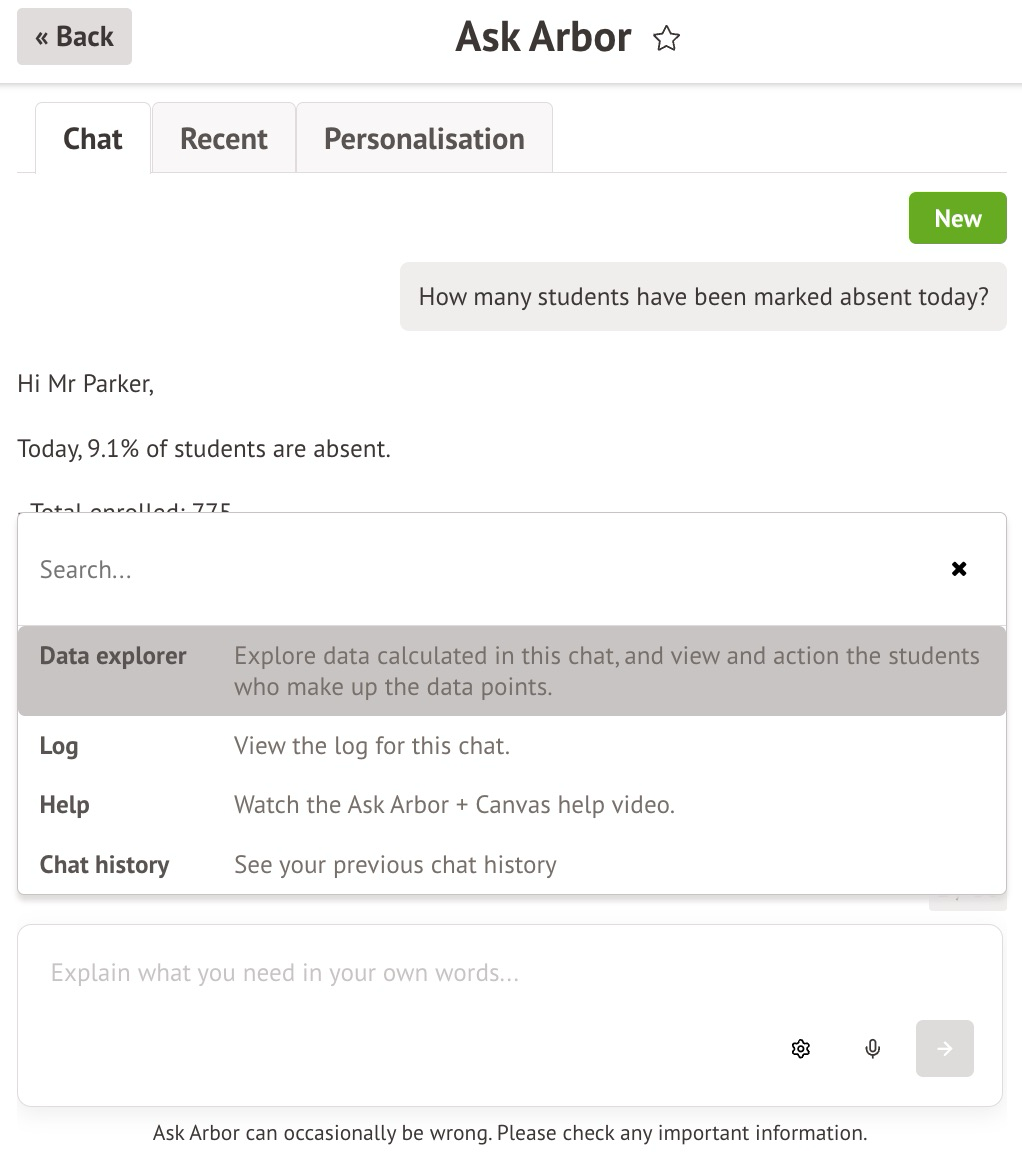The image size is (1022, 1166).
Task: Open the Log option for this chat
Action: tap(59, 746)
